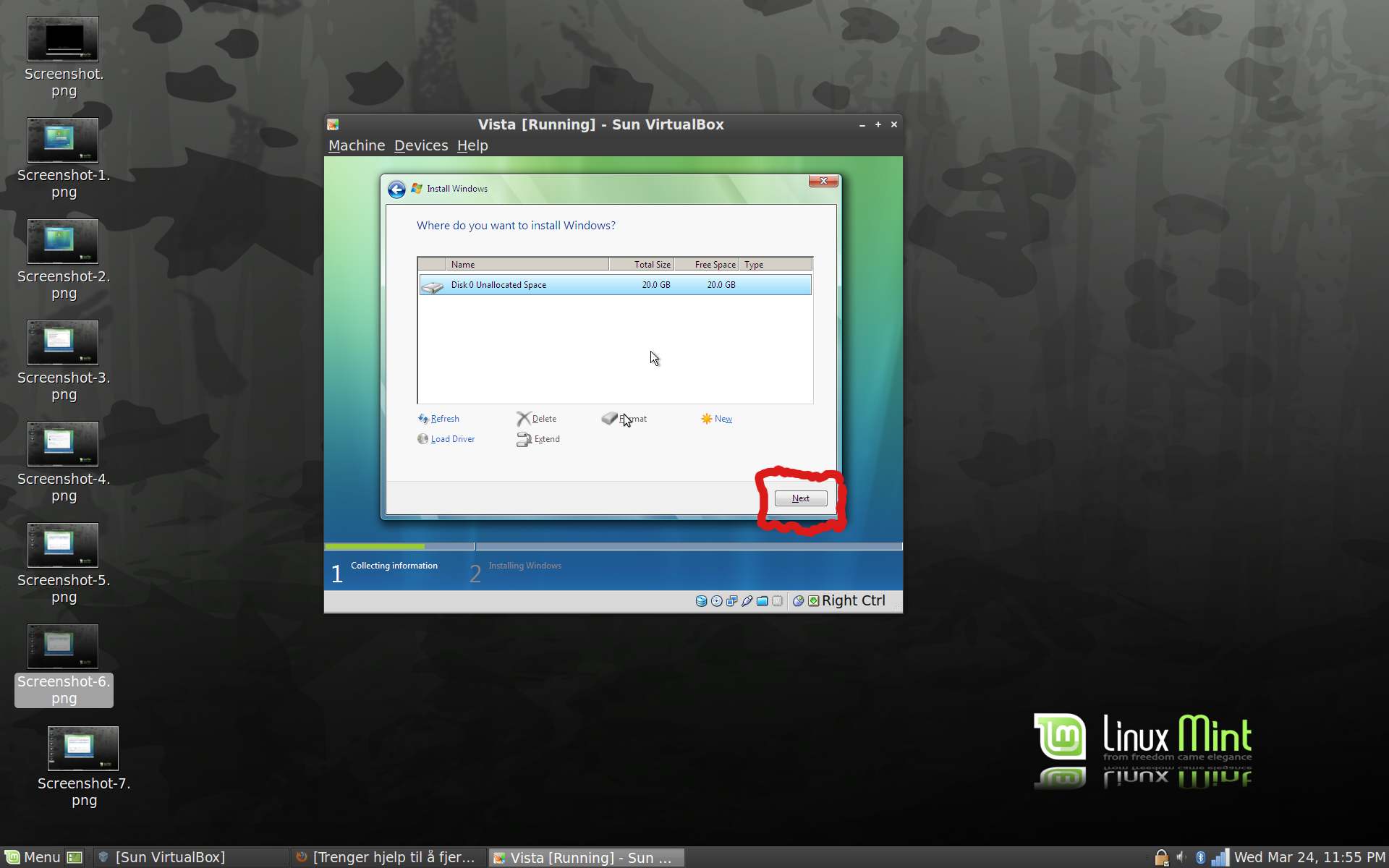Click the disk drive icon in Disk 0 row
Image resolution: width=1389 pixels, height=868 pixels.
[433, 287]
